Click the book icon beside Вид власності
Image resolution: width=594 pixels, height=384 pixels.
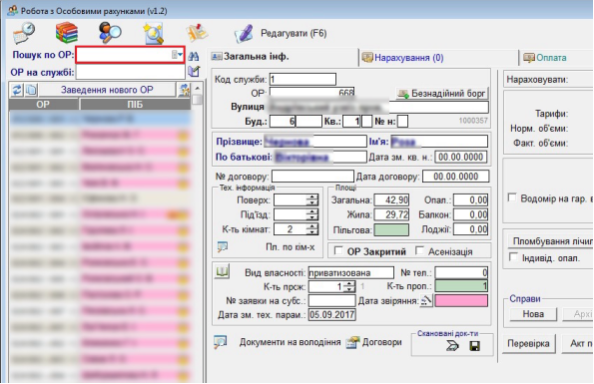tap(222, 272)
